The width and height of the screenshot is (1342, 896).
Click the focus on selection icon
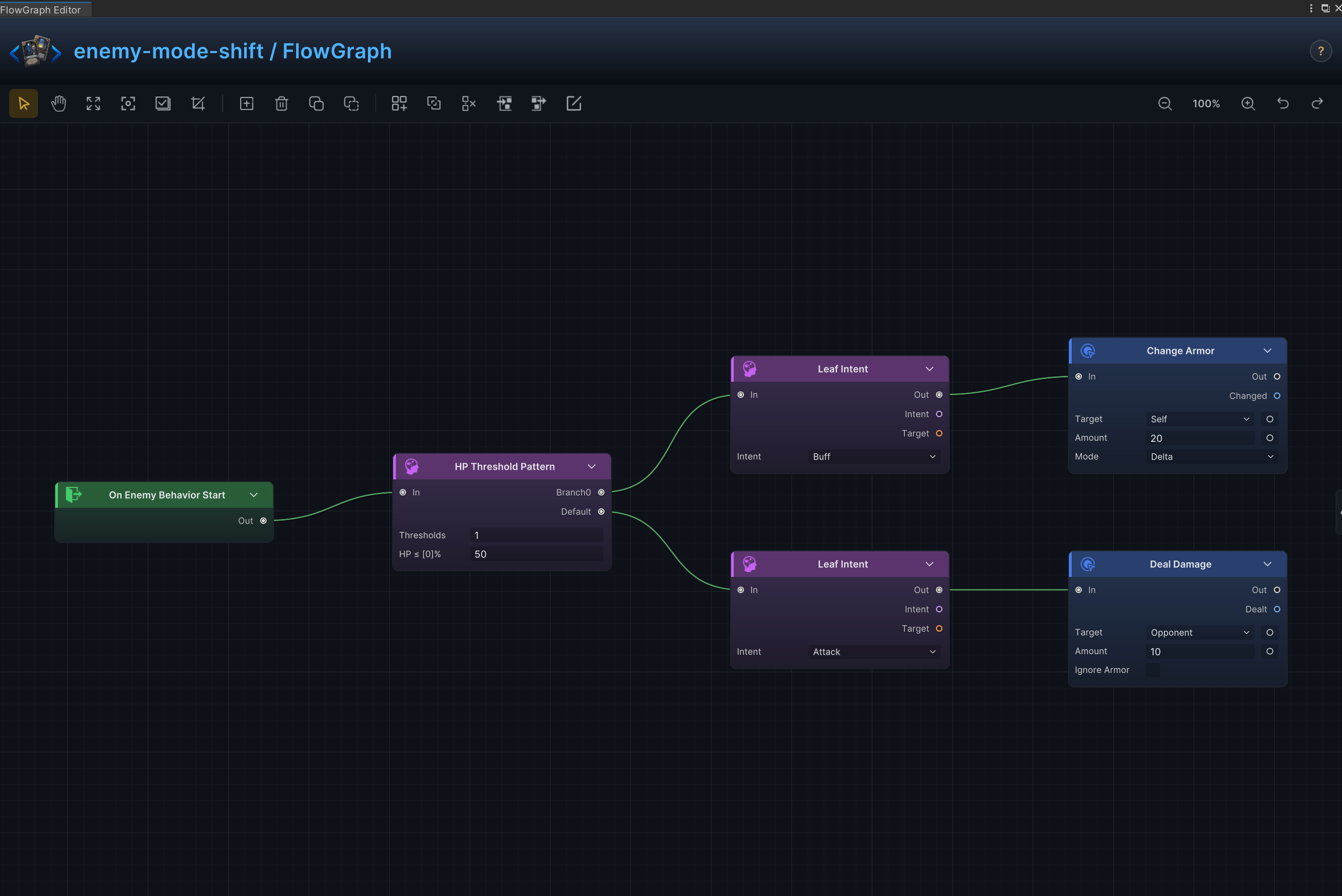(128, 103)
